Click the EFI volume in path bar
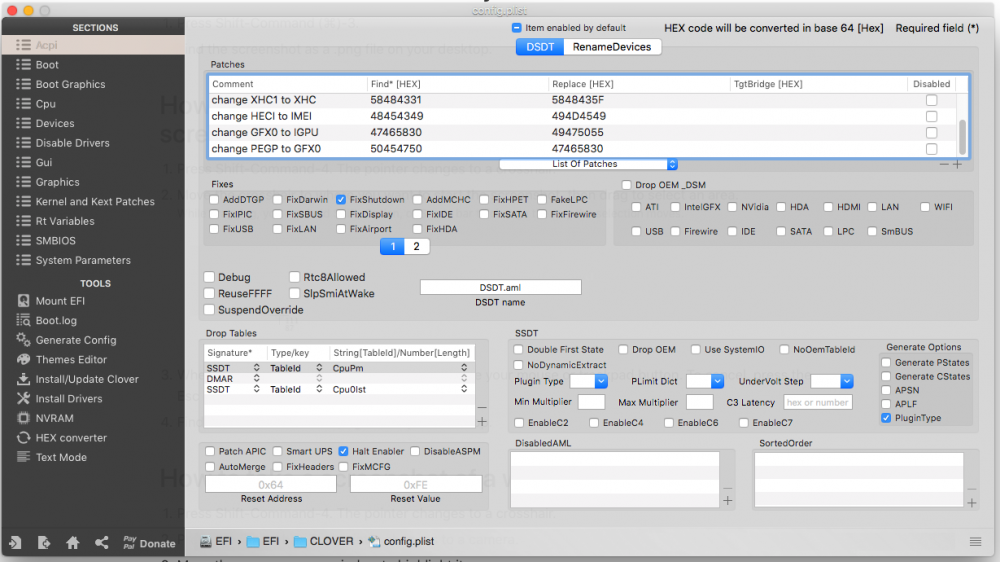Viewport: 1000px width, 562px height. [216, 542]
